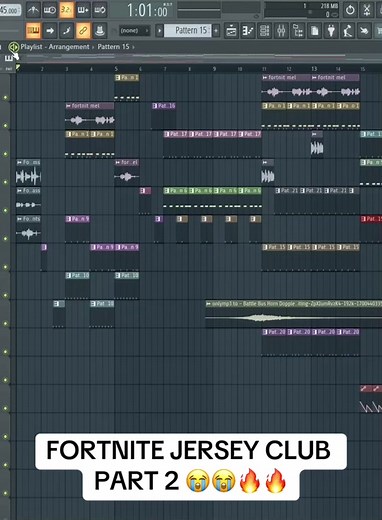Select first Pat. 17 clip at bar 7
382x520 pixels.
176,144
